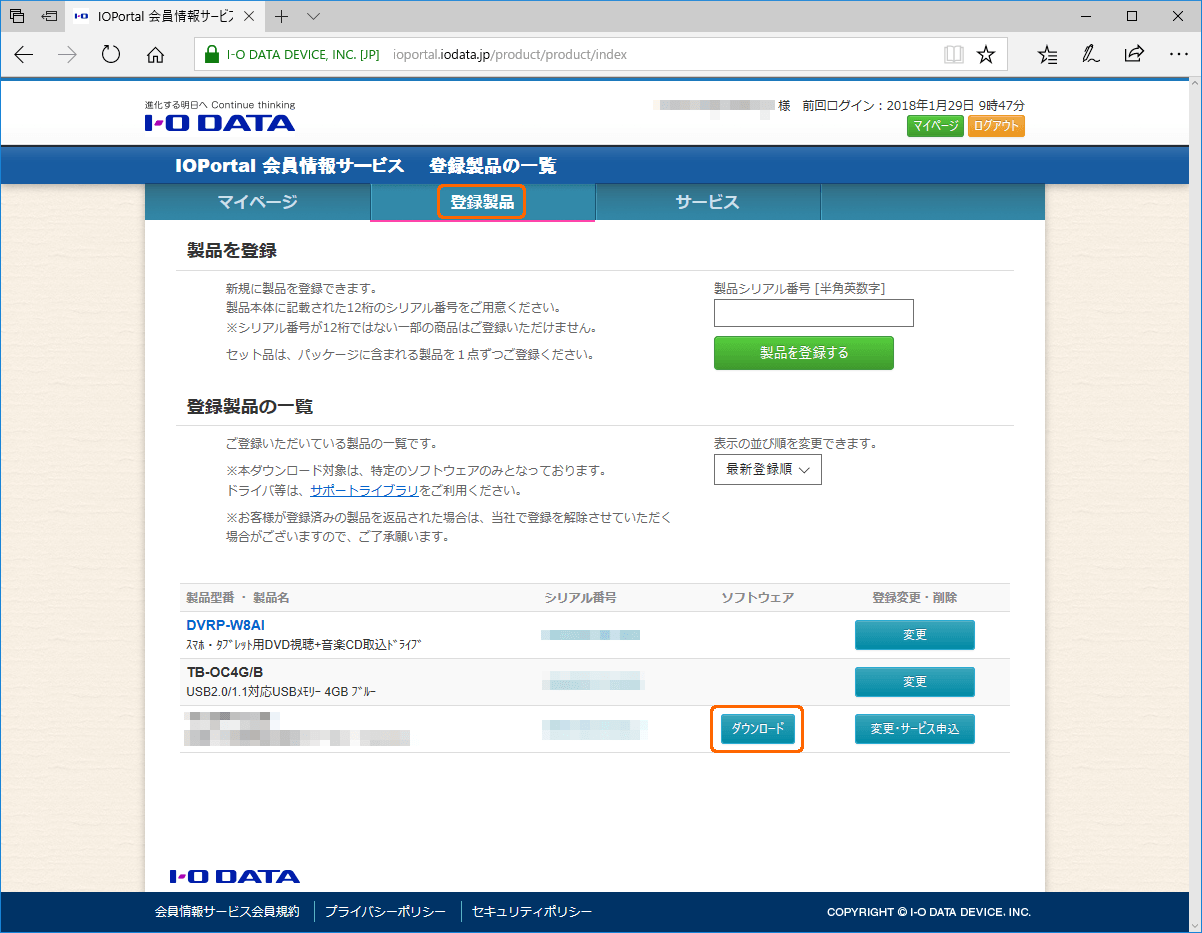The width and height of the screenshot is (1202, 933).
Task: Click the 登録変更・削除 column header
Action: tap(915, 598)
